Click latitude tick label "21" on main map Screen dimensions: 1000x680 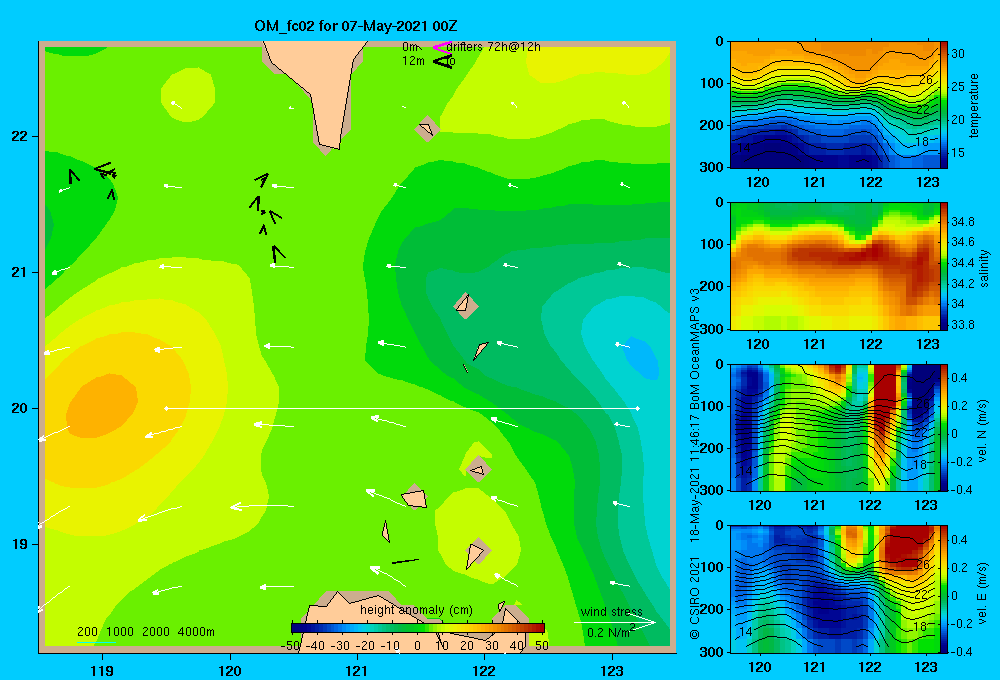point(19,272)
